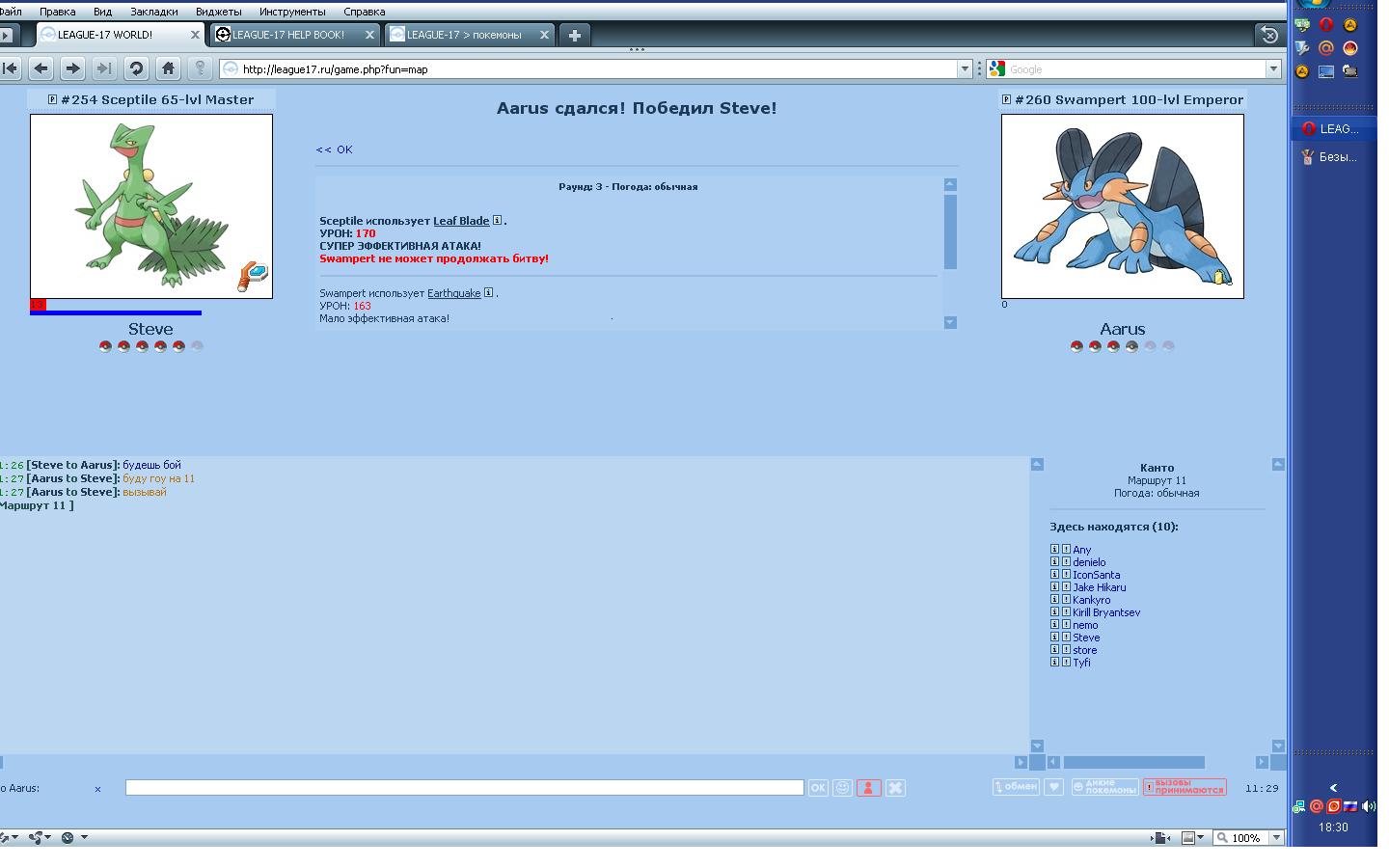Open player Kirill Bryantsev from the list
This screenshot has width=1389, height=868.
tap(1106, 612)
